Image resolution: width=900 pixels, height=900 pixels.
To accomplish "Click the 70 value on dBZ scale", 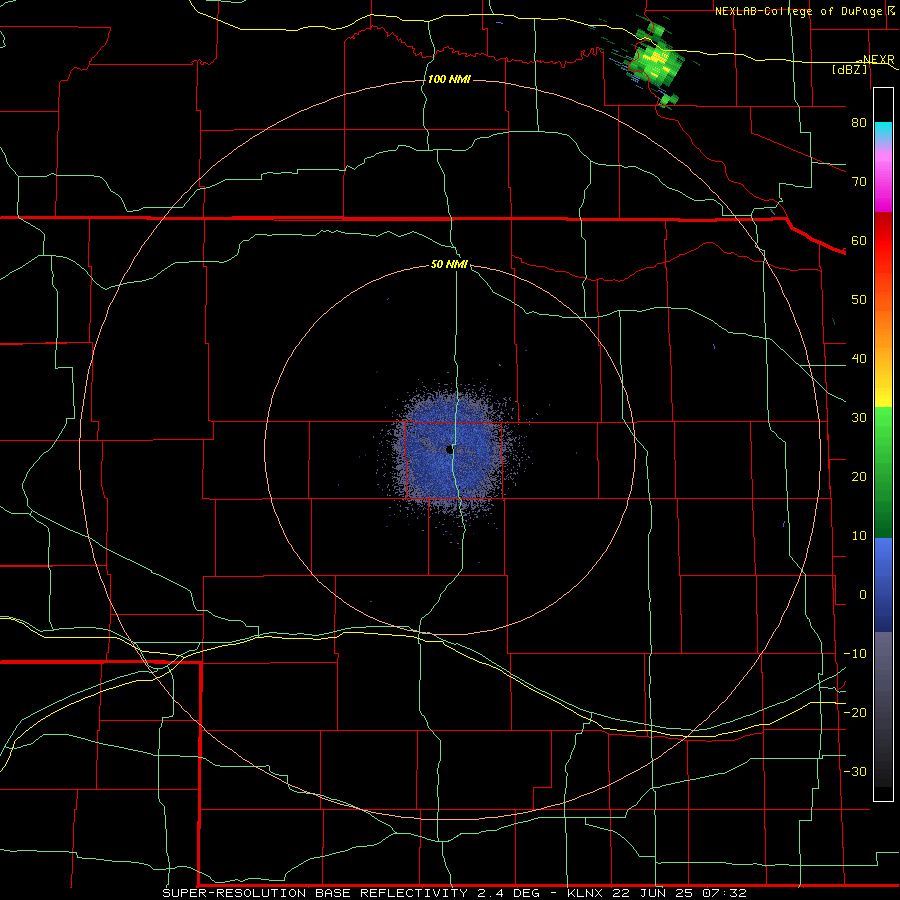I will [x=859, y=181].
